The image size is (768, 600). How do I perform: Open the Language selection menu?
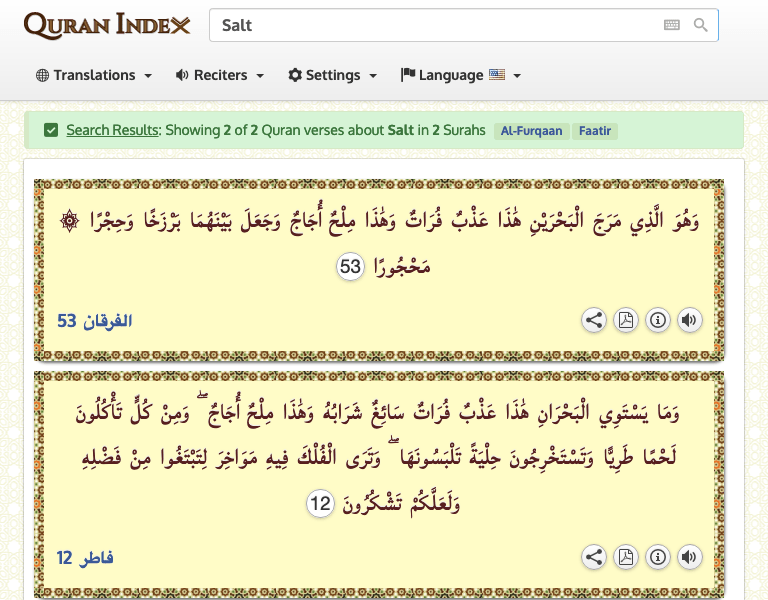pyautogui.click(x=460, y=75)
